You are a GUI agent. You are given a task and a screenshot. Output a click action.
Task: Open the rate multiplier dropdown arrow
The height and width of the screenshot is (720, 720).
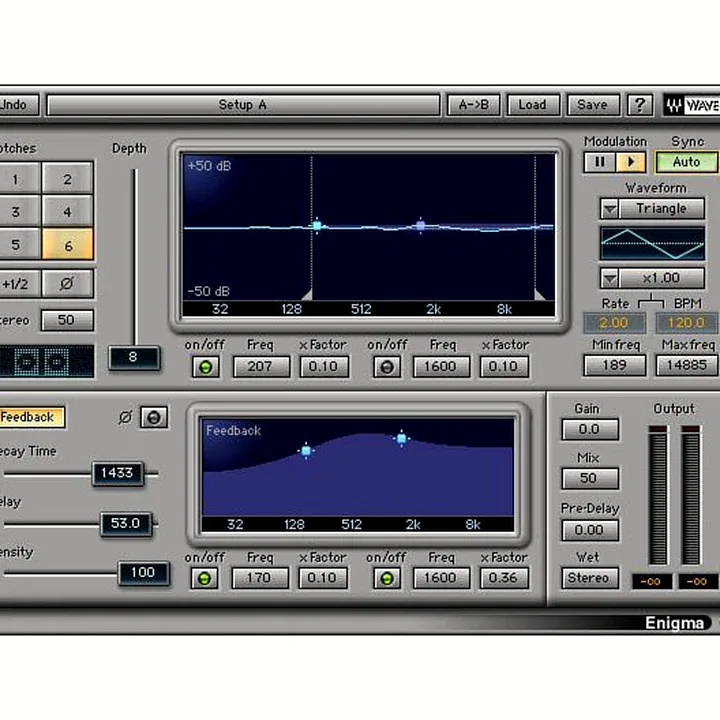click(x=609, y=278)
